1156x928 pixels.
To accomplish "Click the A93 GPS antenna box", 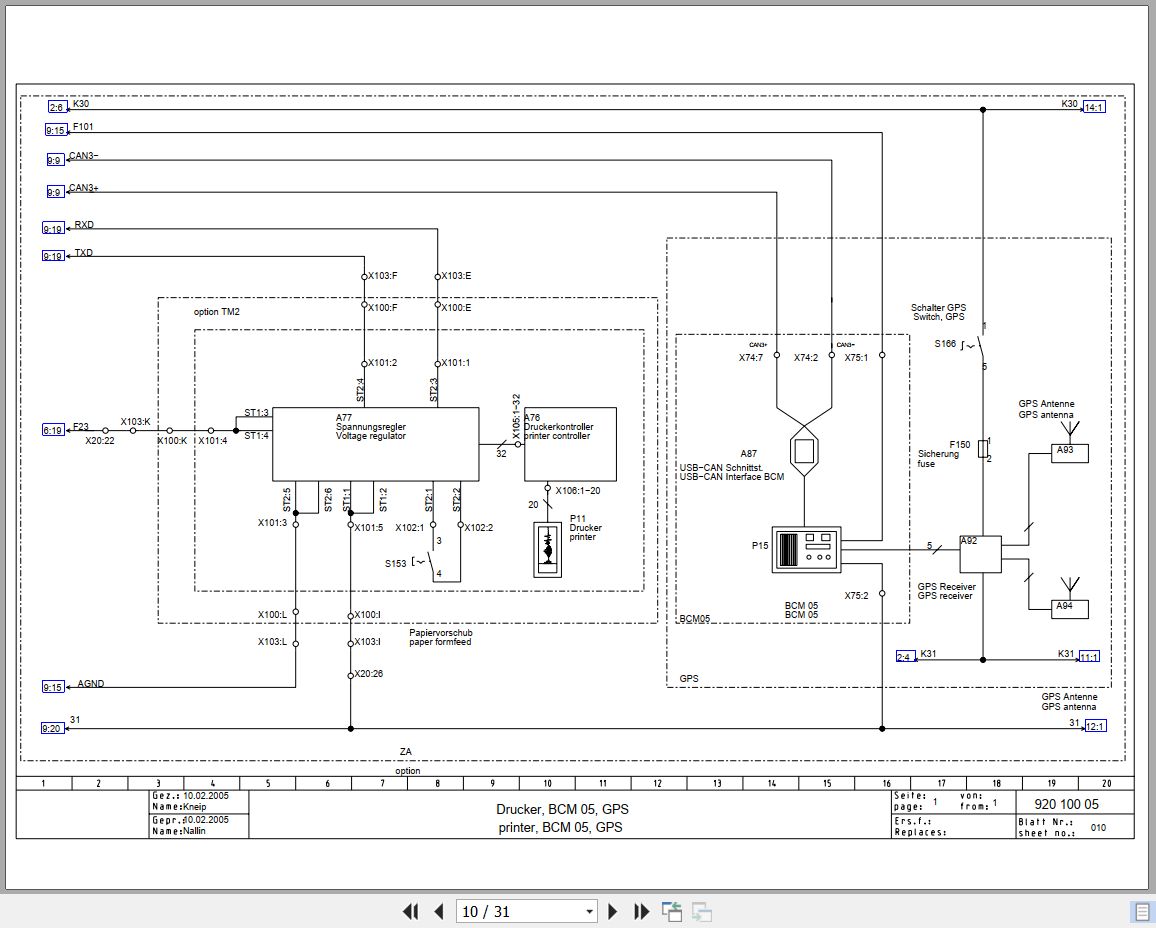I will 1070,453.
